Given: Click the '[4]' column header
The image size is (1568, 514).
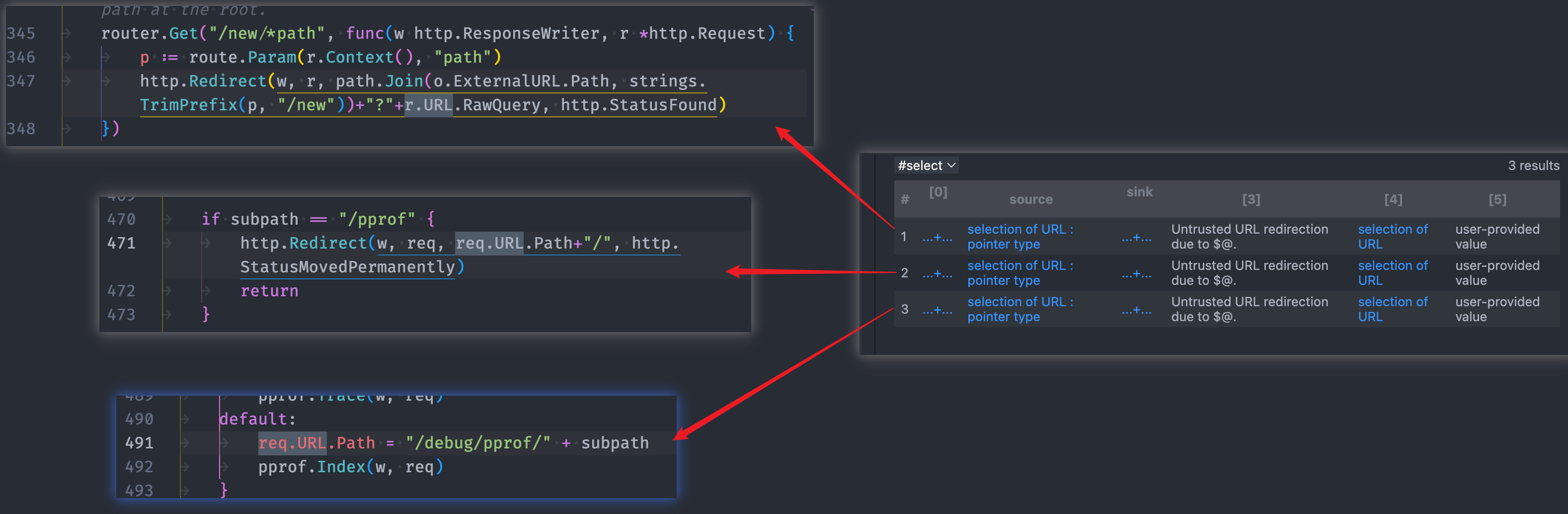Looking at the screenshot, I should [1393, 199].
